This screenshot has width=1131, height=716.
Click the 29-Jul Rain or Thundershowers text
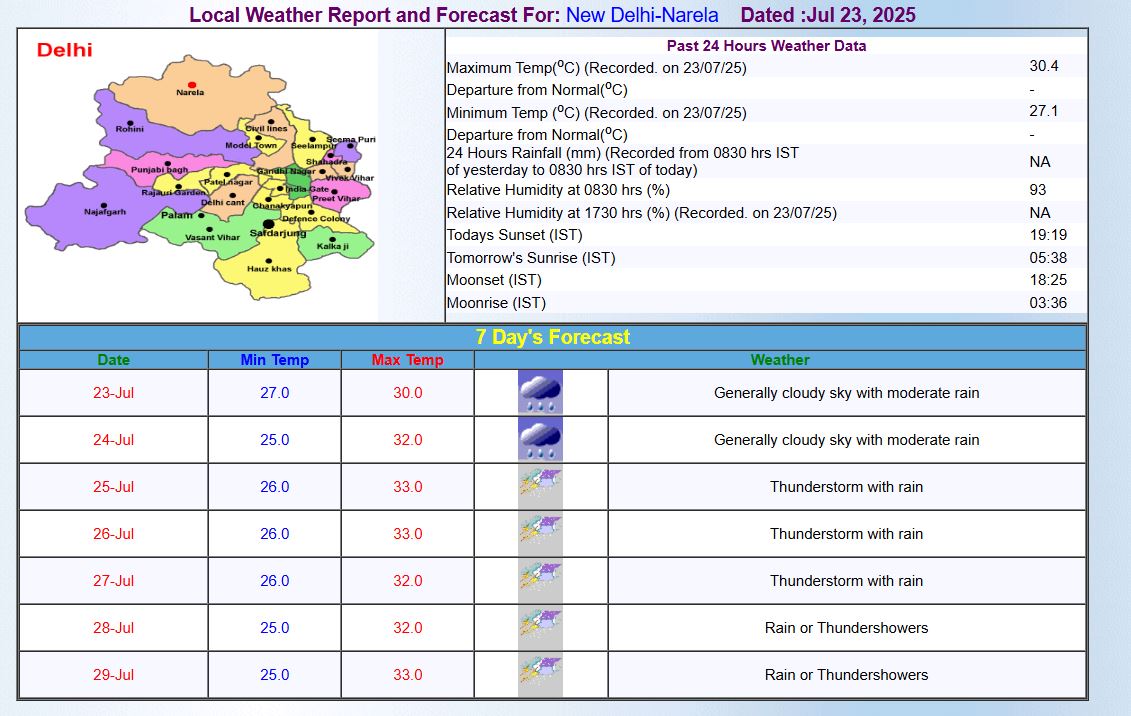tap(847, 675)
